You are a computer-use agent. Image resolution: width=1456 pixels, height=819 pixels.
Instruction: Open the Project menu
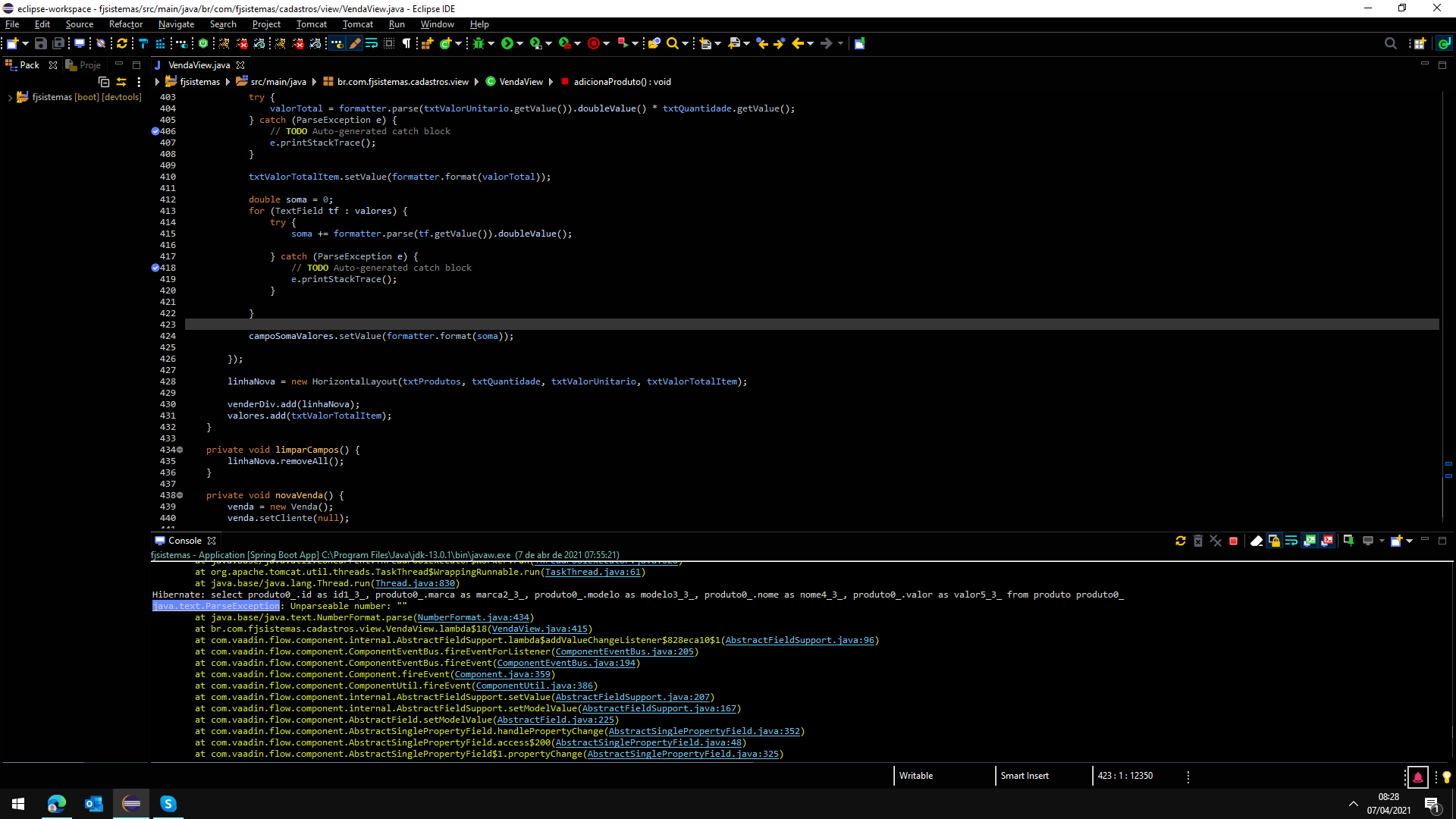(x=266, y=24)
